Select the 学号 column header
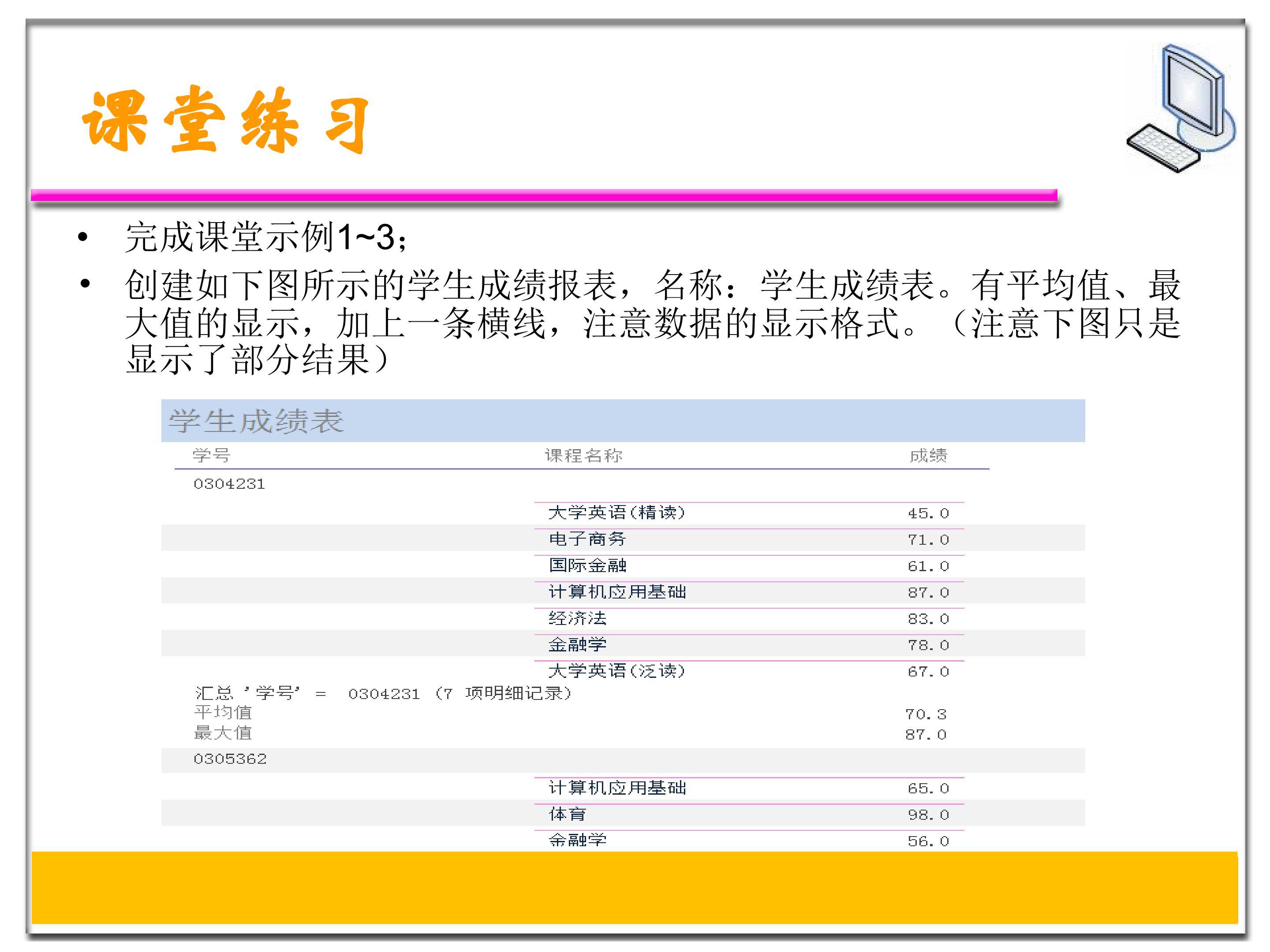The width and height of the screenshot is (1270, 952). tap(212, 456)
